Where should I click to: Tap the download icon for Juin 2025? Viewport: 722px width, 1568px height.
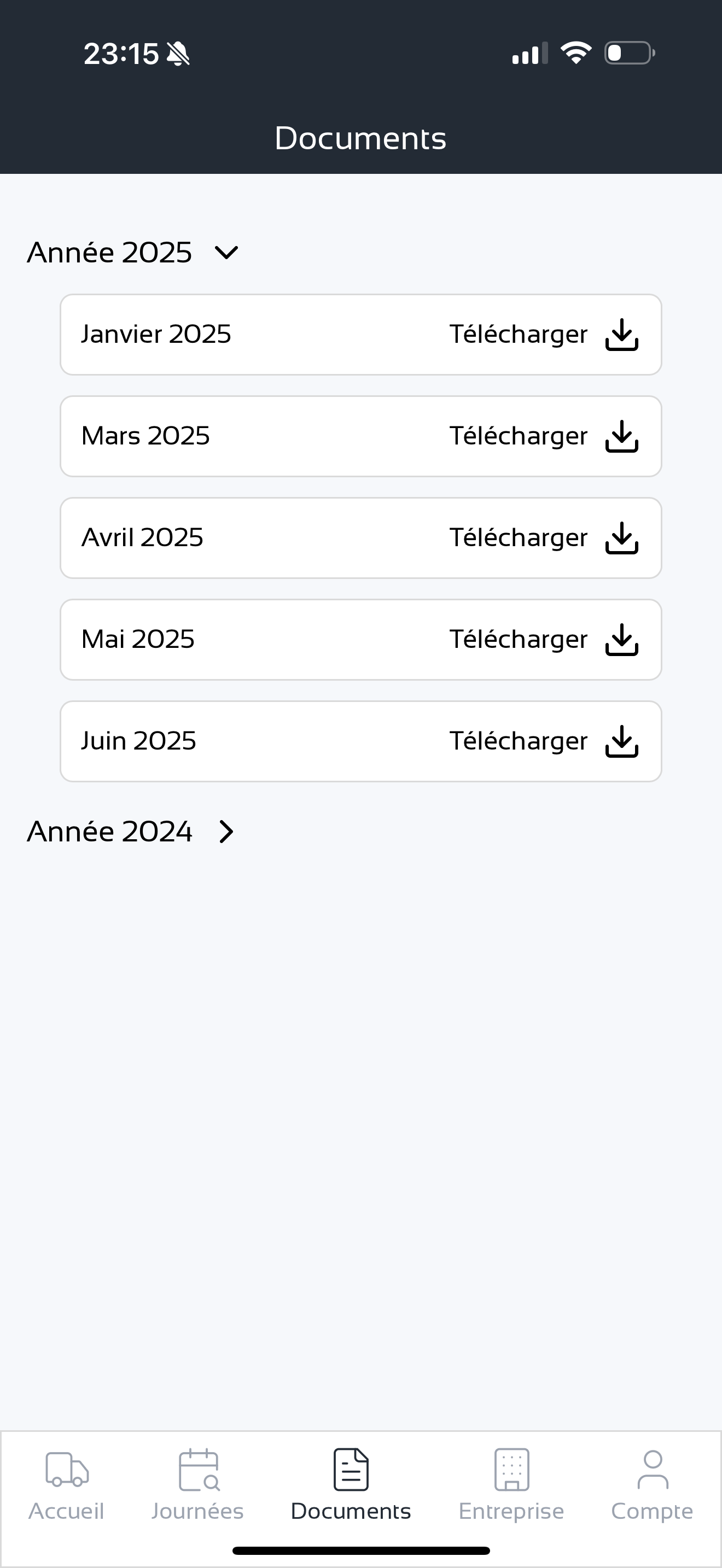[x=621, y=741]
